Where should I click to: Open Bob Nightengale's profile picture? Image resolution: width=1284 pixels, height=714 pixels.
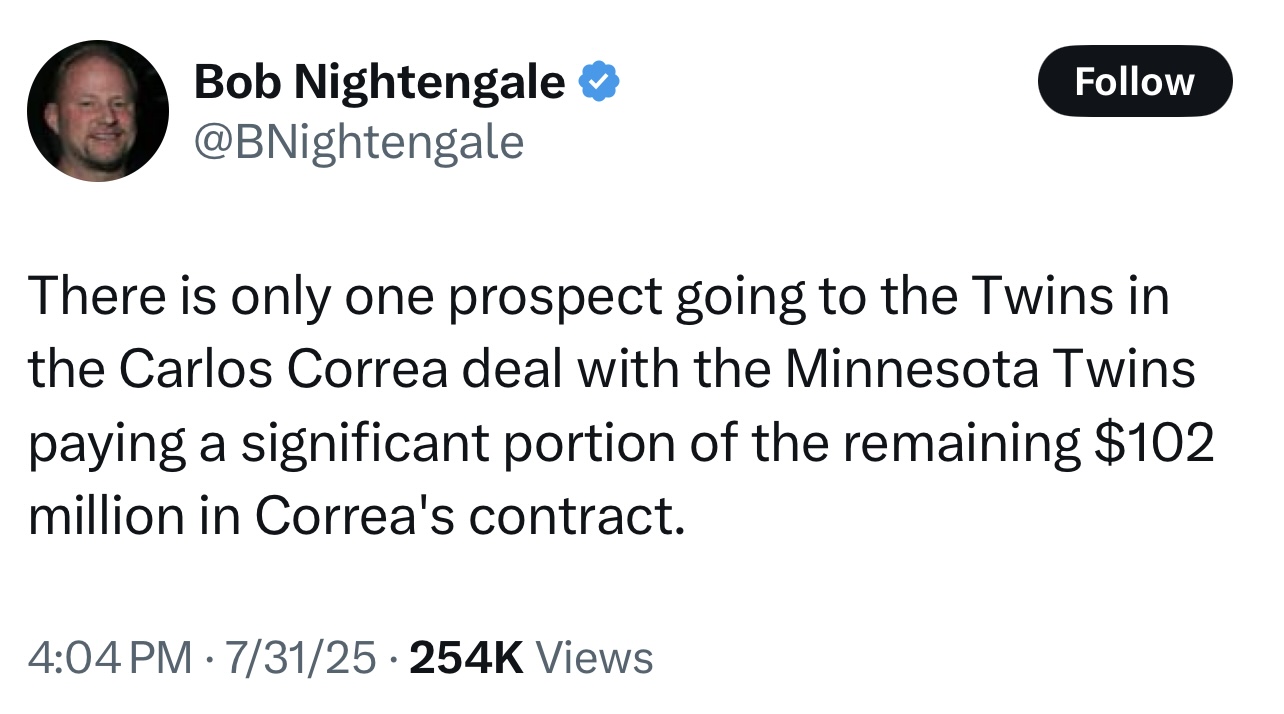[98, 111]
